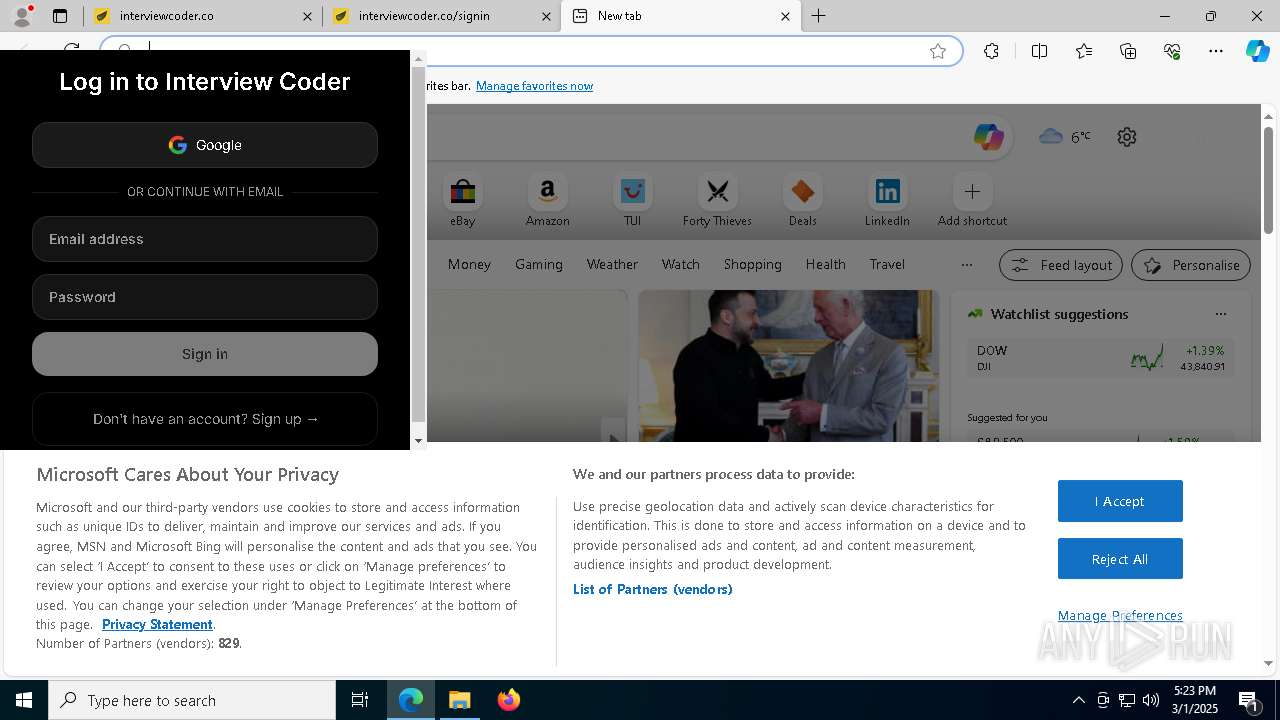Open the Sign up link
The width and height of the screenshot is (1280, 720).
[x=205, y=419]
